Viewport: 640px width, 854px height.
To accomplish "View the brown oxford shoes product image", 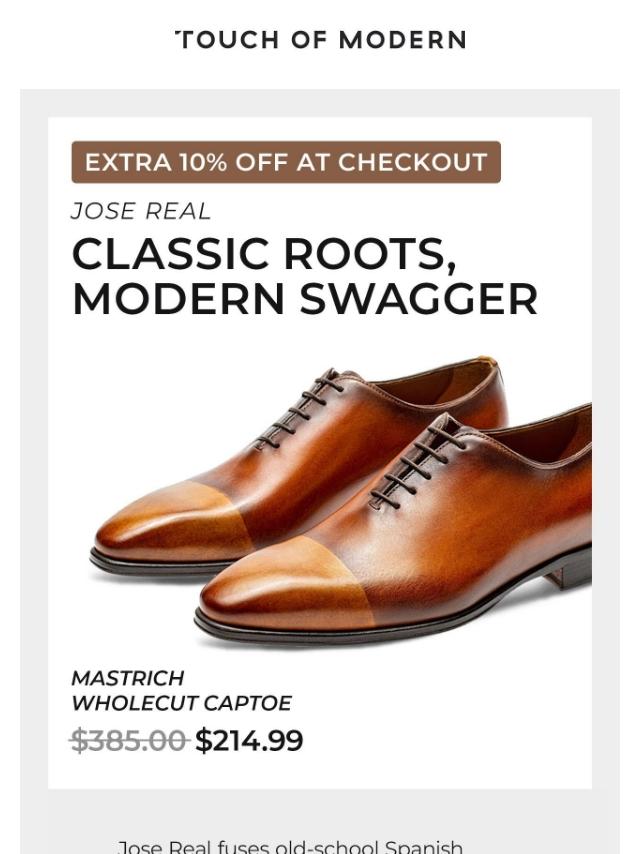I will (342, 501).
